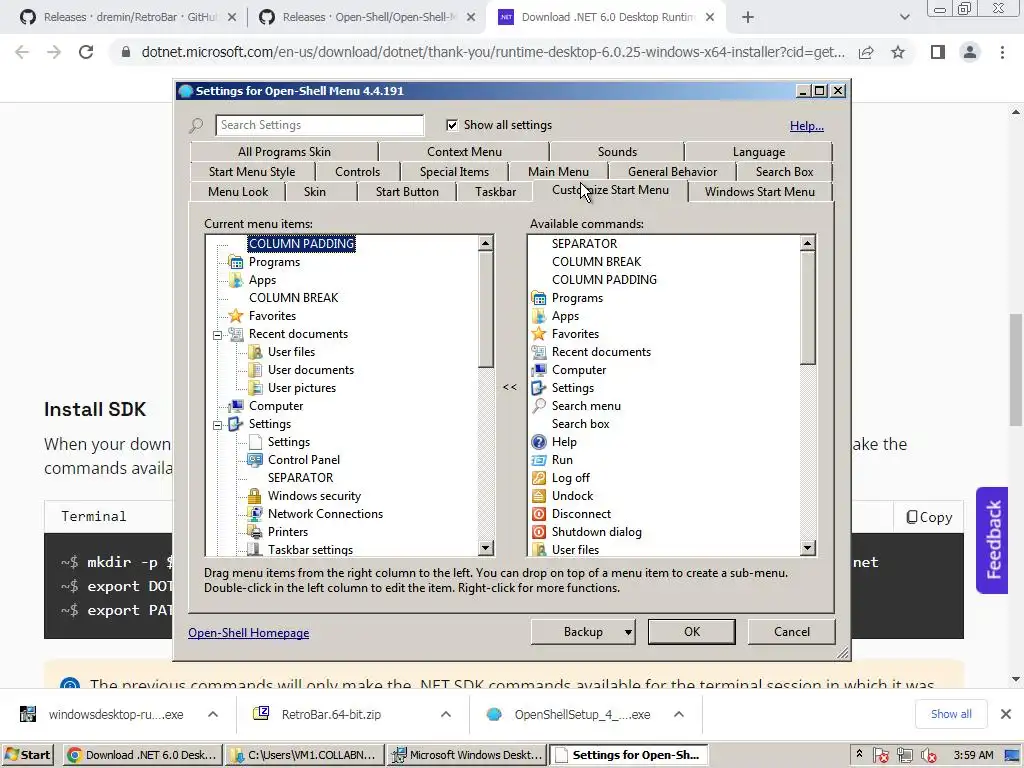This screenshot has width=1024, height=768.
Task: Toggle Show all settings checkbox
Action: coord(452,125)
